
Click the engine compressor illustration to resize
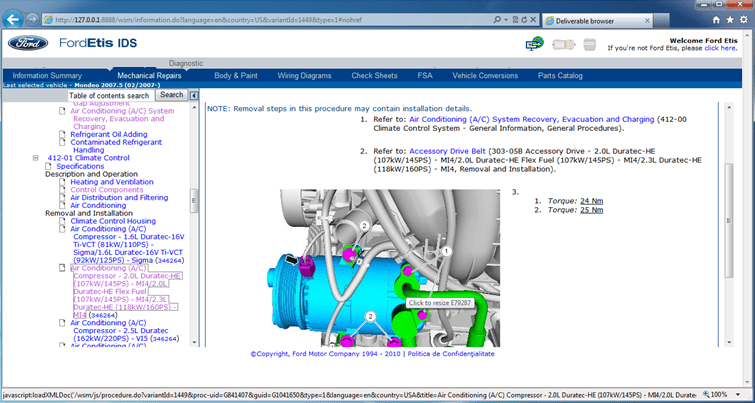tap(384, 268)
